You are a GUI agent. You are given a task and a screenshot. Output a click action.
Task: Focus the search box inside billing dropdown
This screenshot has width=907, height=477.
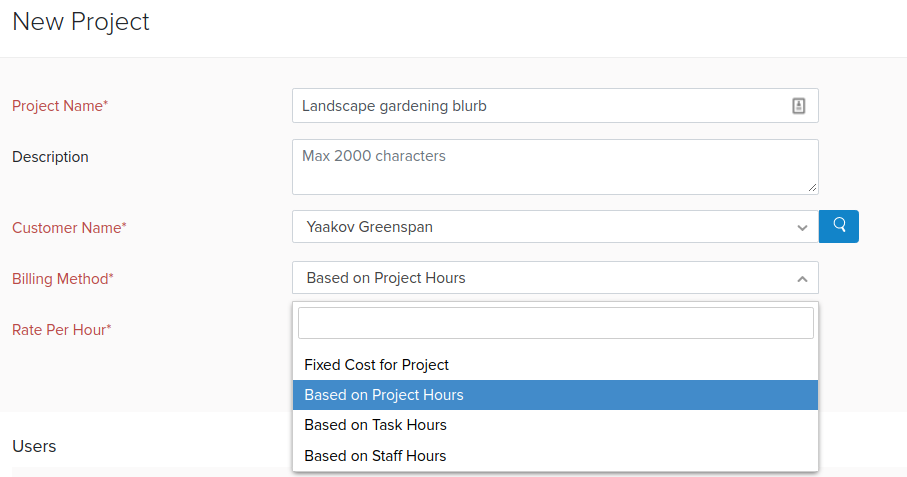pos(555,323)
